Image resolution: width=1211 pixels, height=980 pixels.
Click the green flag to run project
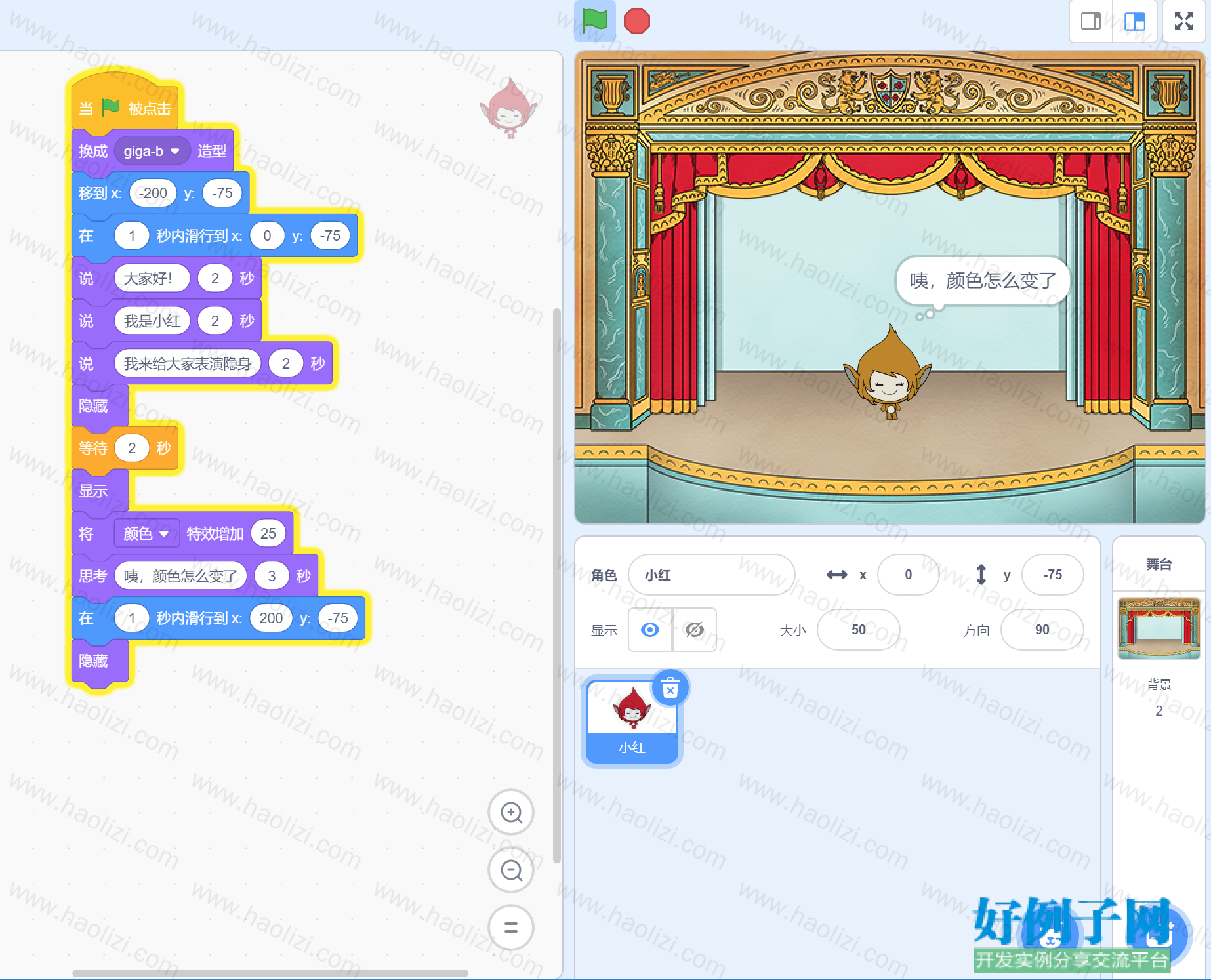pyautogui.click(x=595, y=21)
